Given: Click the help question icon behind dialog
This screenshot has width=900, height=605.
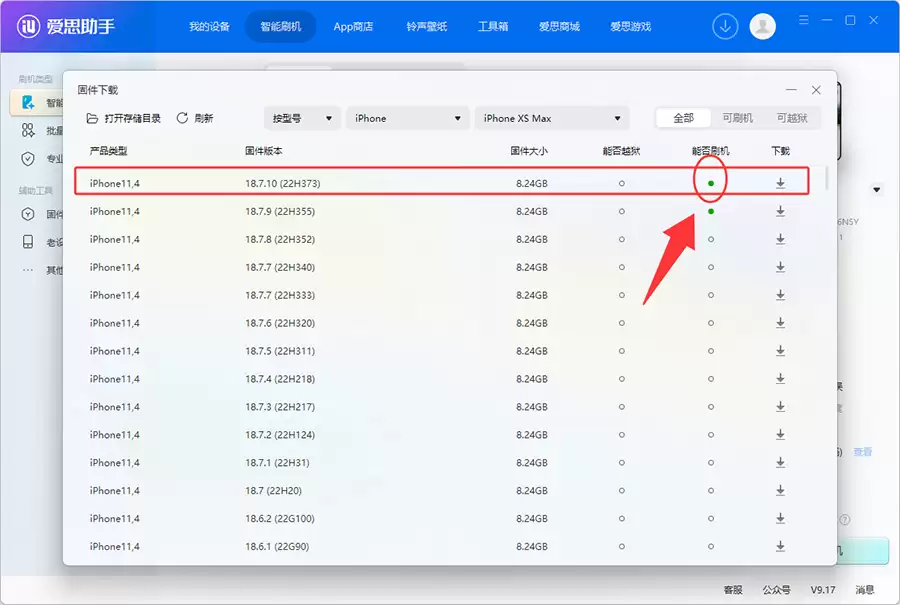Looking at the screenshot, I should point(845,519).
